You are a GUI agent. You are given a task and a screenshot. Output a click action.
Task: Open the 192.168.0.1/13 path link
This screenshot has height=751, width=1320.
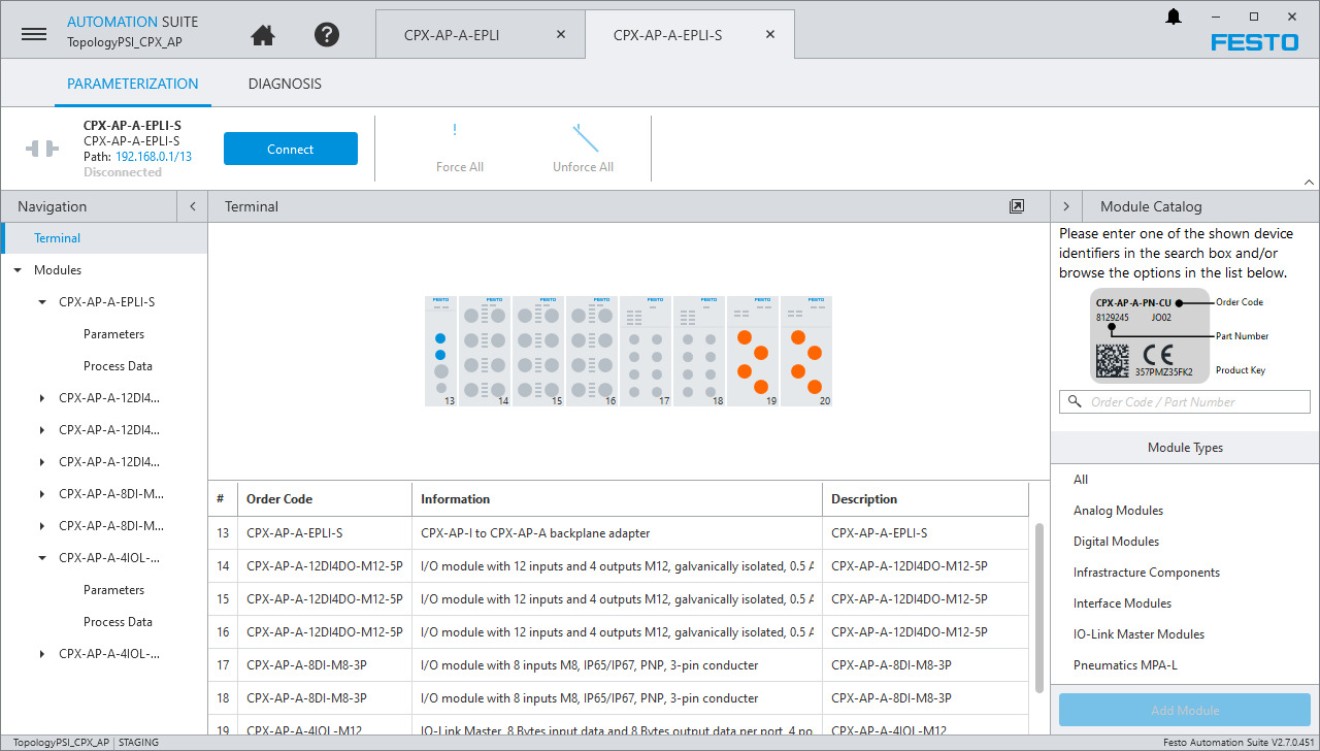point(154,157)
